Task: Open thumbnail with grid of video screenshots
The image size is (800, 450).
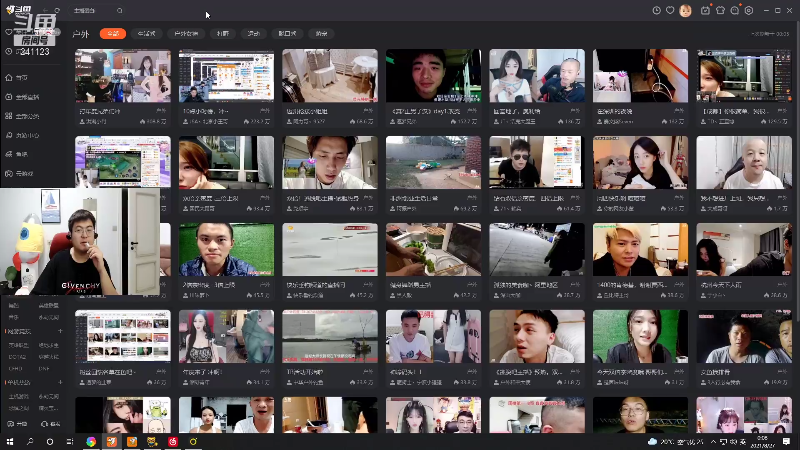Action: (x=123, y=337)
